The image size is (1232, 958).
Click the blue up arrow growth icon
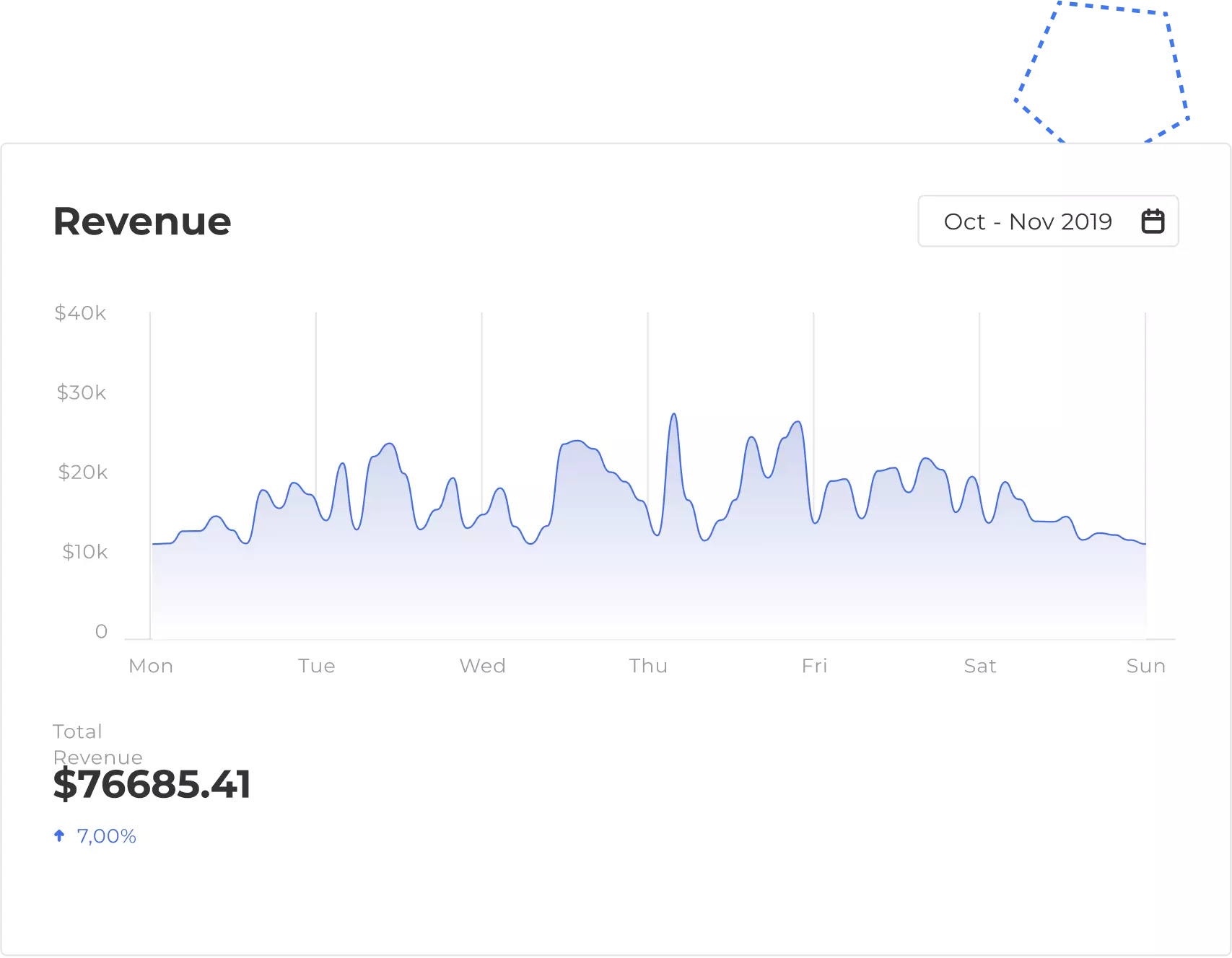coord(59,835)
